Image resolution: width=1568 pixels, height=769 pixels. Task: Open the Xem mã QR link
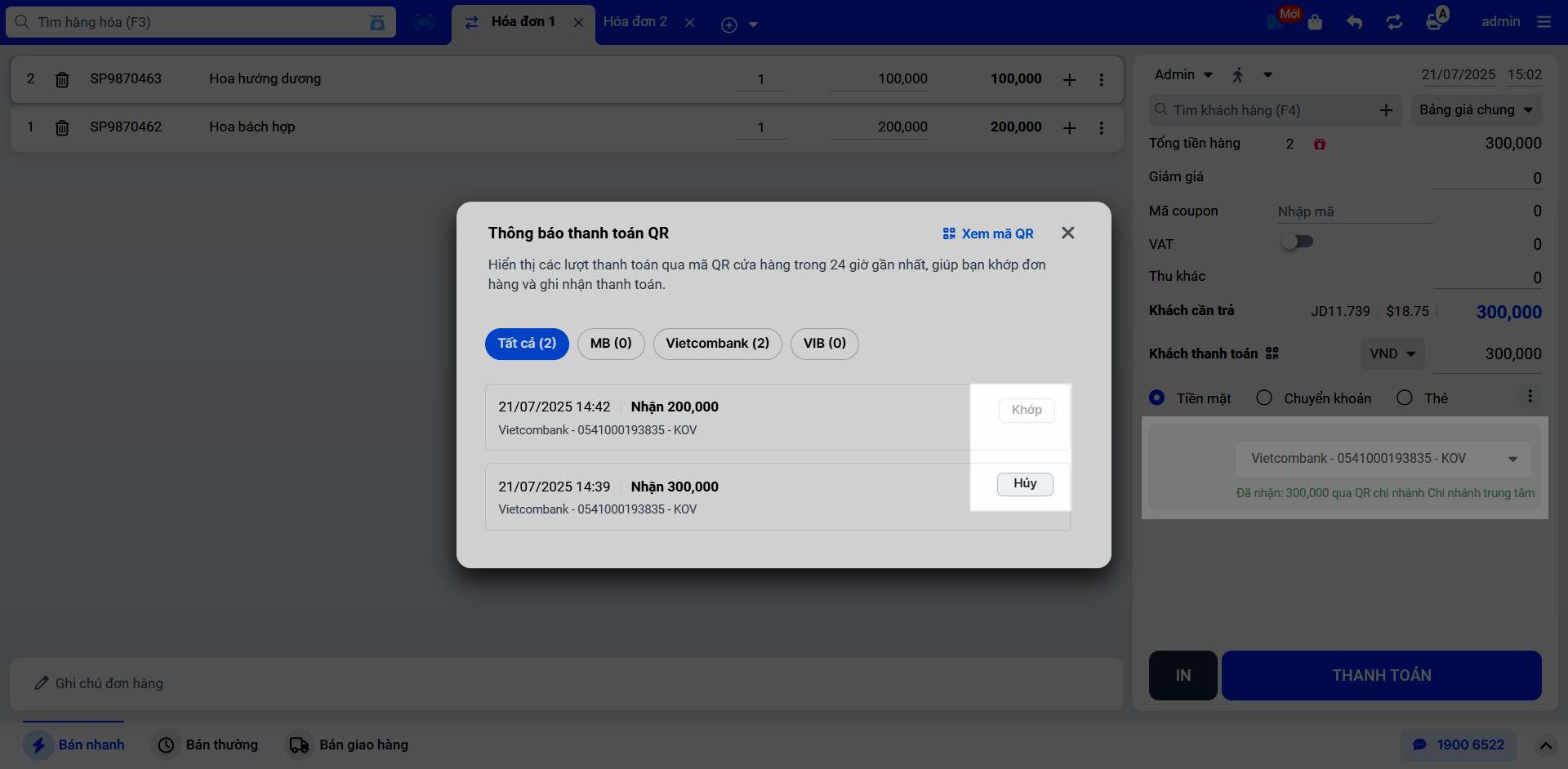point(988,233)
